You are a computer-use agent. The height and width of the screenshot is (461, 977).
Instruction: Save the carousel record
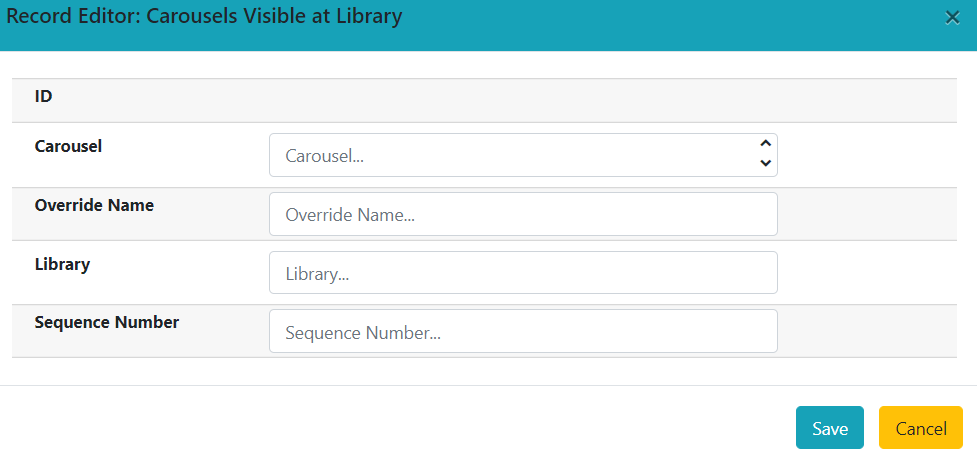pyautogui.click(x=829, y=428)
